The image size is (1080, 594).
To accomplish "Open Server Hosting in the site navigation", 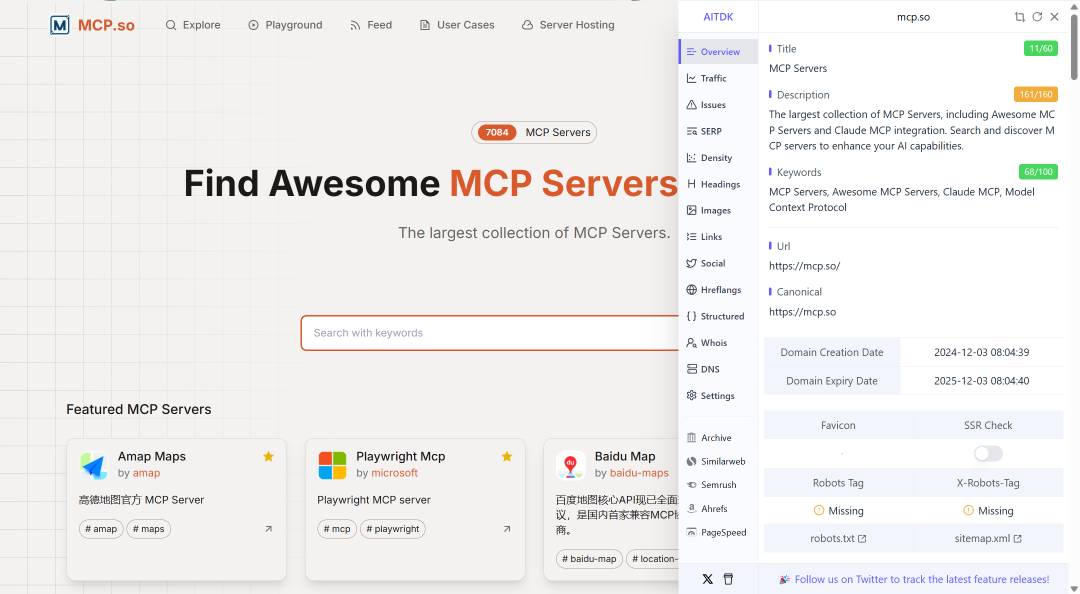I will (568, 25).
